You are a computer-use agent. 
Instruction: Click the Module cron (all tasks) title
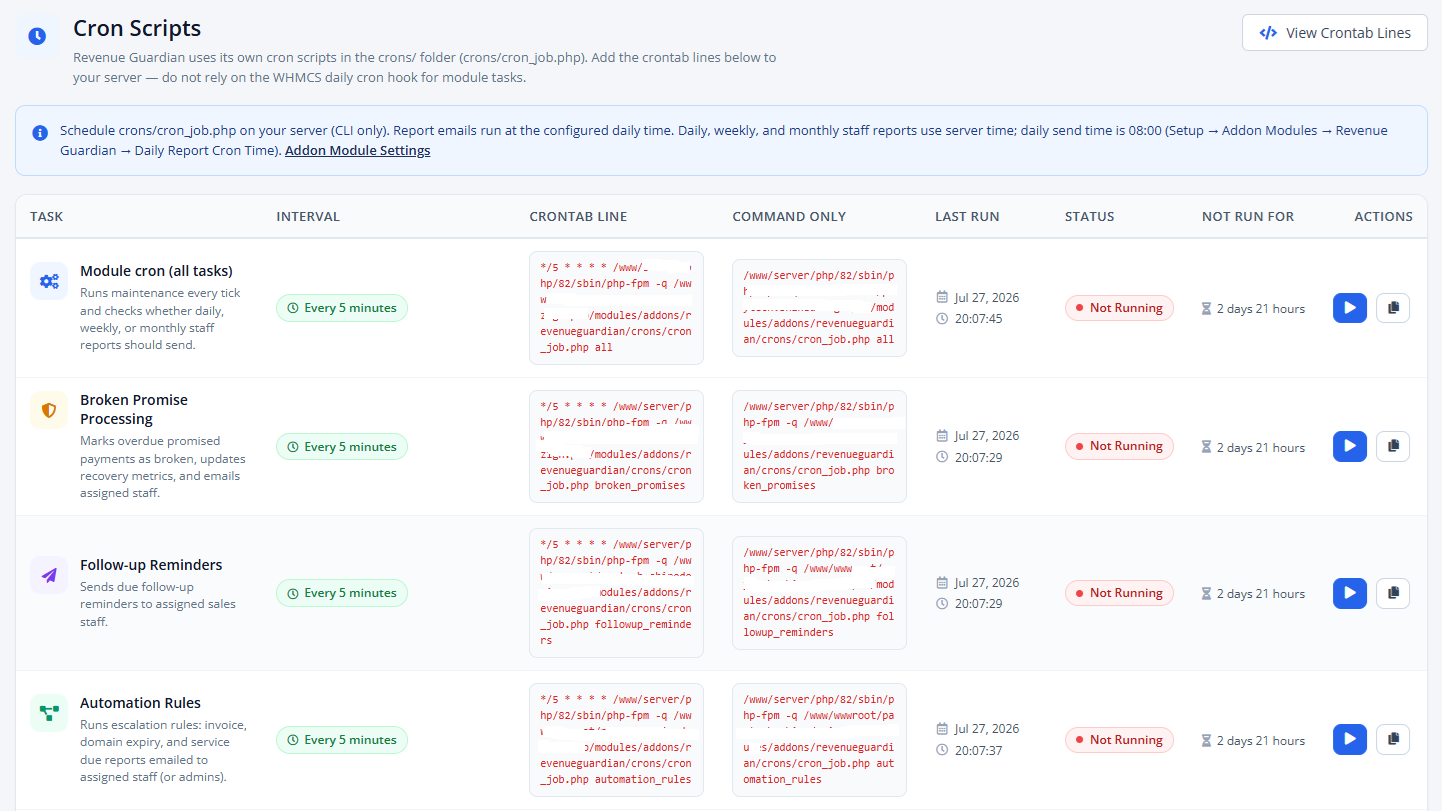click(x=156, y=271)
